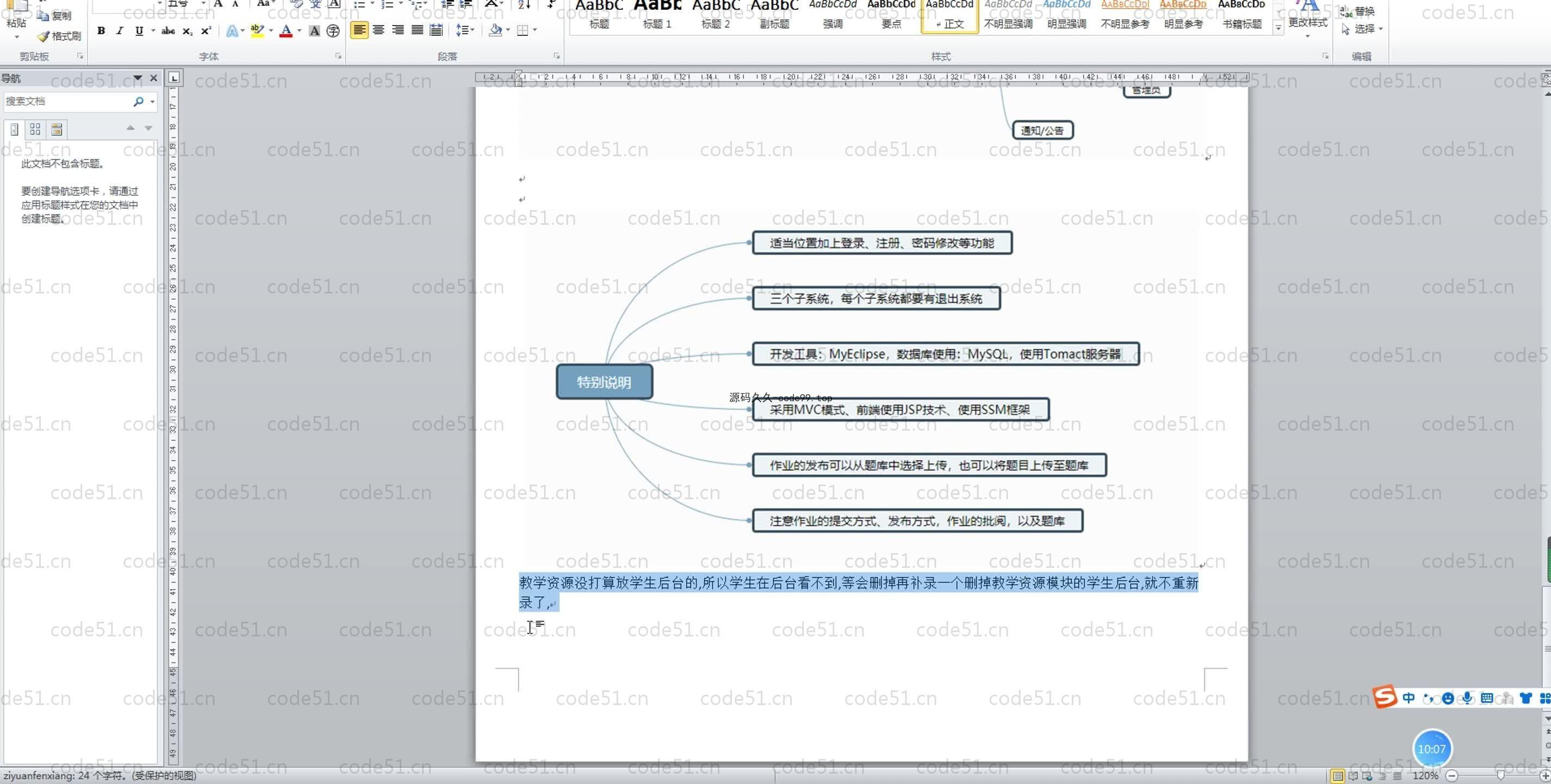Viewport: 1551px width, 784px height.
Task: Click the previous heading up arrow
Action: point(130,127)
